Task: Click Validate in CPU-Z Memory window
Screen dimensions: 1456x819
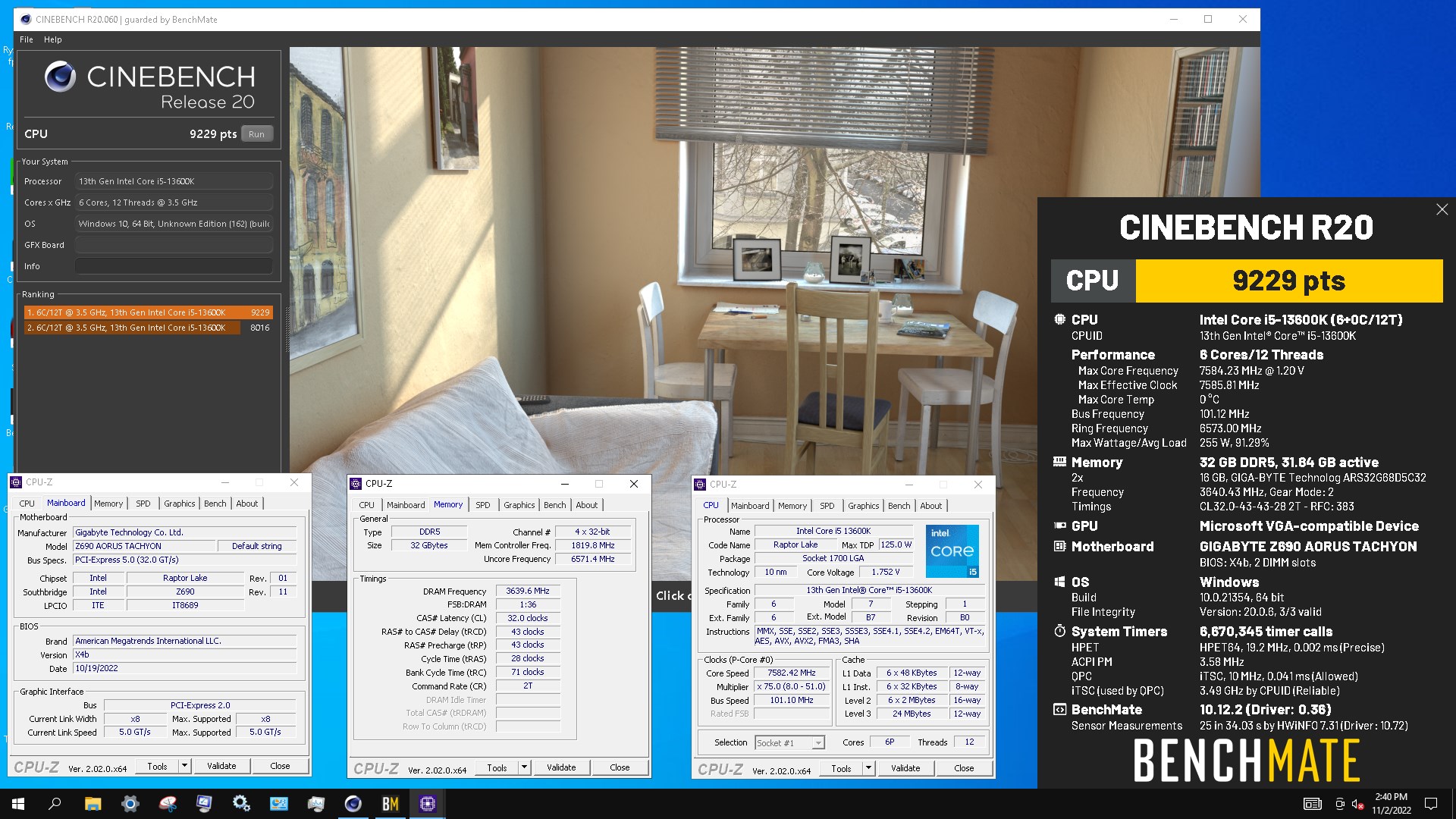Action: [x=561, y=767]
